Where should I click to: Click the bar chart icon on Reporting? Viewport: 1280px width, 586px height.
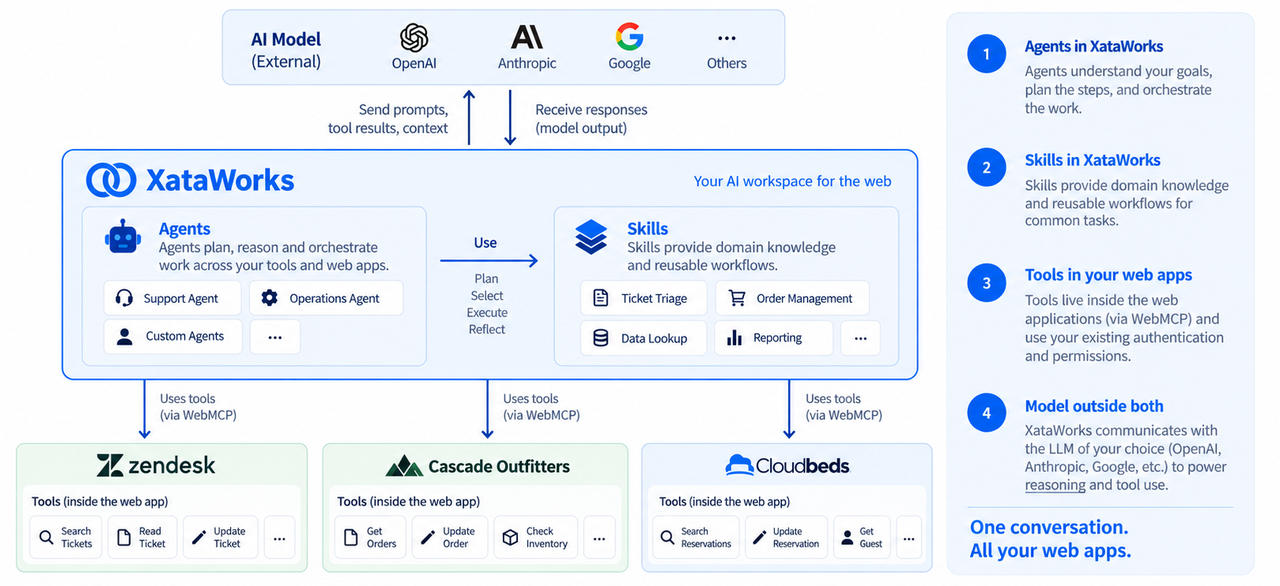(x=735, y=338)
